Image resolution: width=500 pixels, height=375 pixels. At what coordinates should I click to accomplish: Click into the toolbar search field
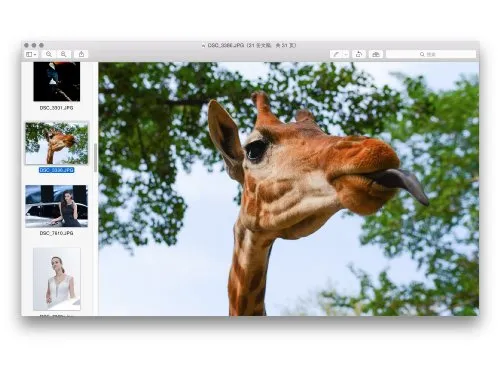click(431, 54)
